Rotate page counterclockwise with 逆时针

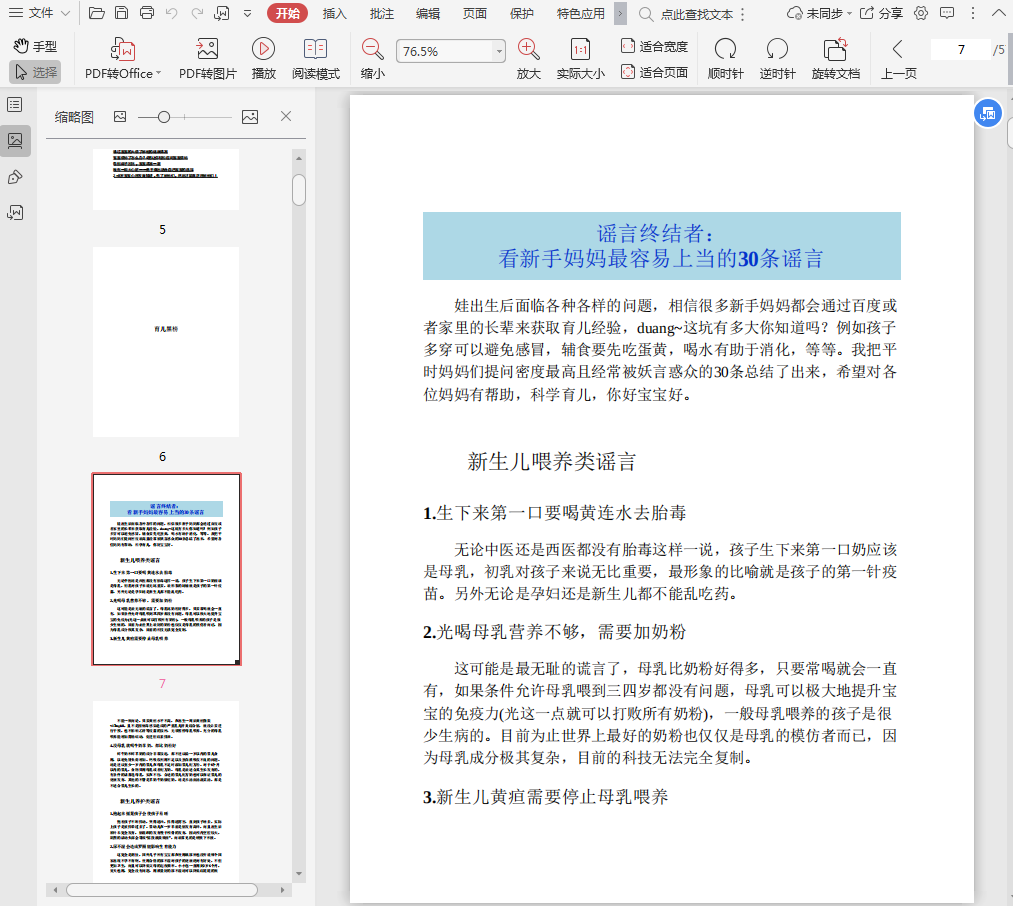pyautogui.click(x=777, y=50)
